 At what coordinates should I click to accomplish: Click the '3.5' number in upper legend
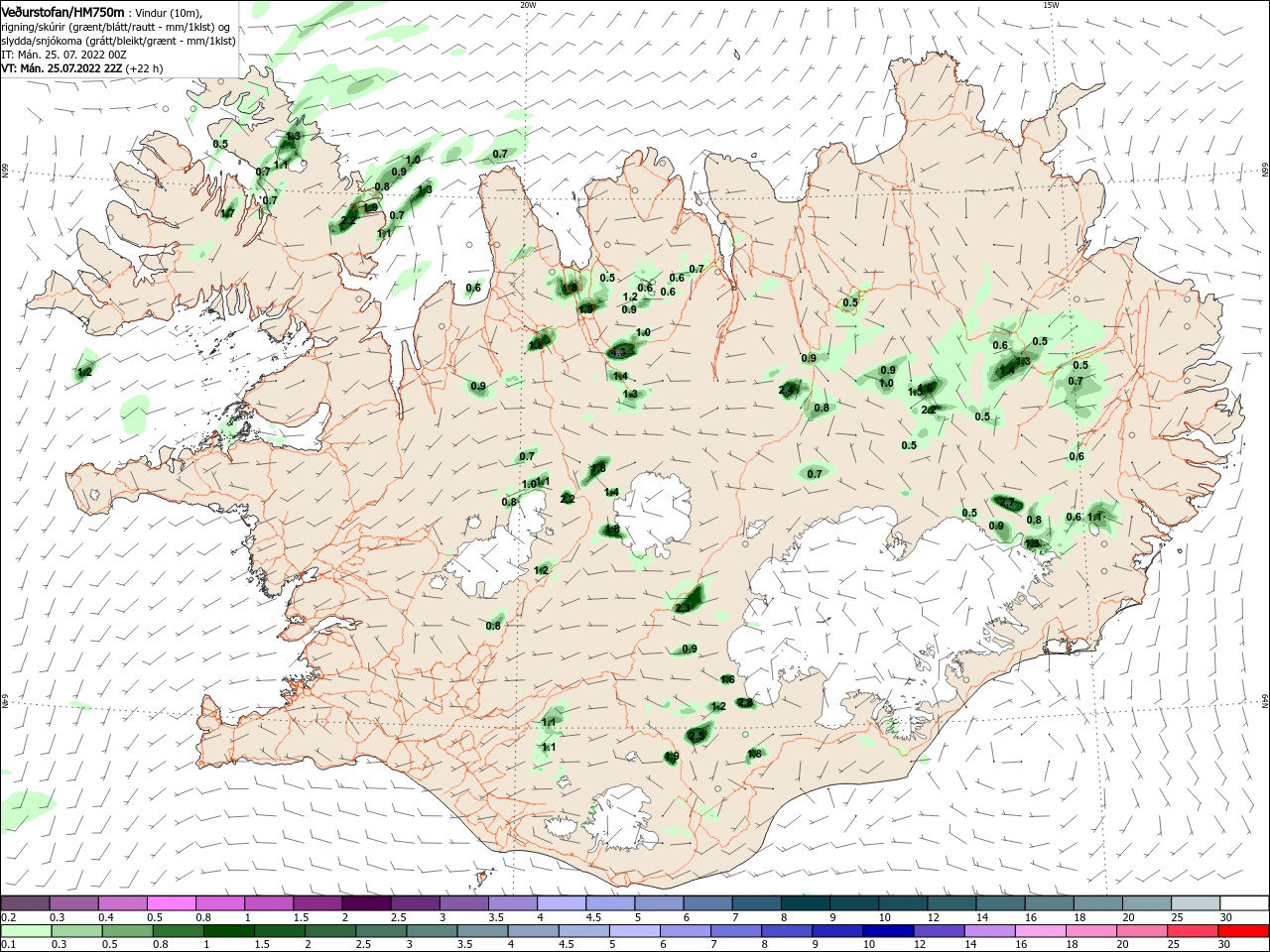(x=496, y=917)
